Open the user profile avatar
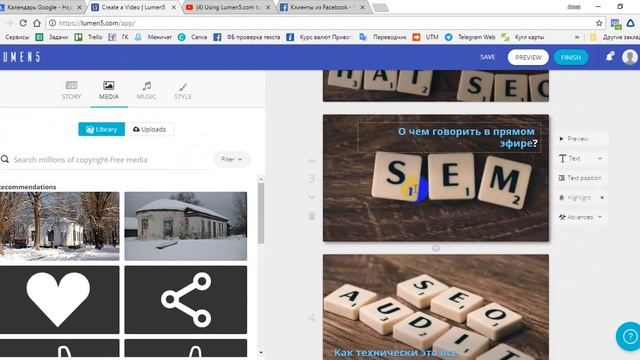This screenshot has height=360, width=640. click(x=630, y=57)
